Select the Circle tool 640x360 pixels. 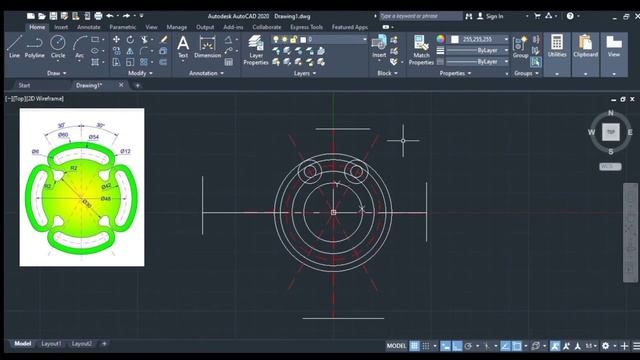58,47
